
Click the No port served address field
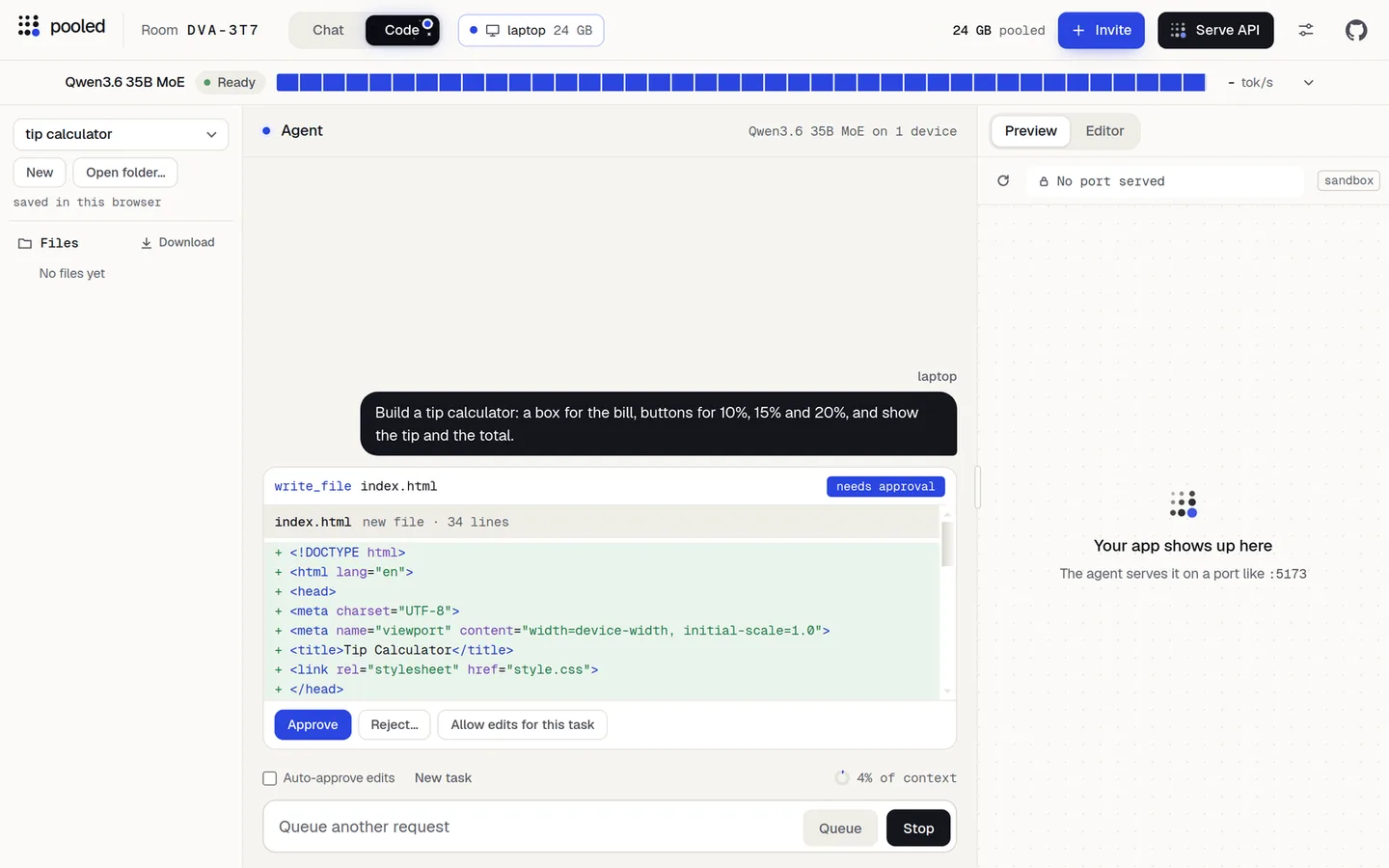pos(1165,181)
